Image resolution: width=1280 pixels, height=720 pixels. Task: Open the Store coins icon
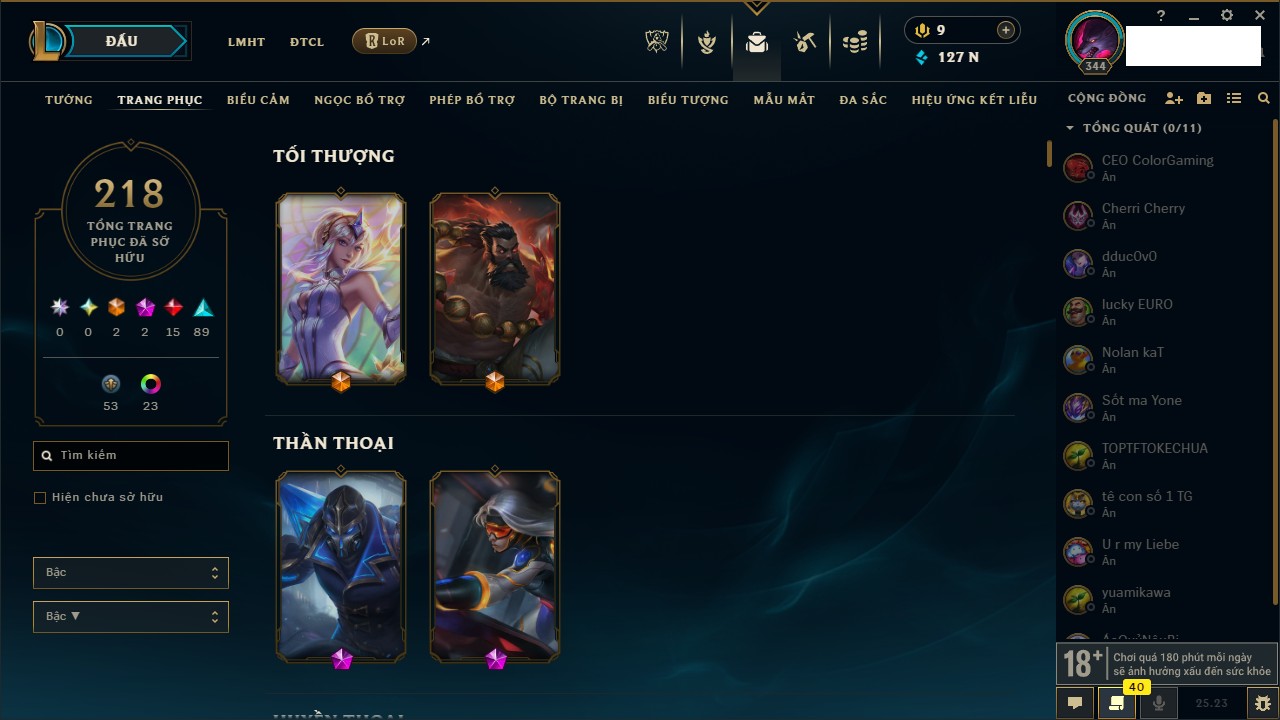(854, 42)
